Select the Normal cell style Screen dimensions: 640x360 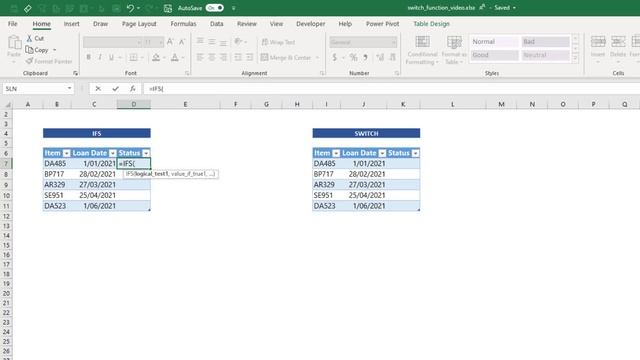[494, 42]
